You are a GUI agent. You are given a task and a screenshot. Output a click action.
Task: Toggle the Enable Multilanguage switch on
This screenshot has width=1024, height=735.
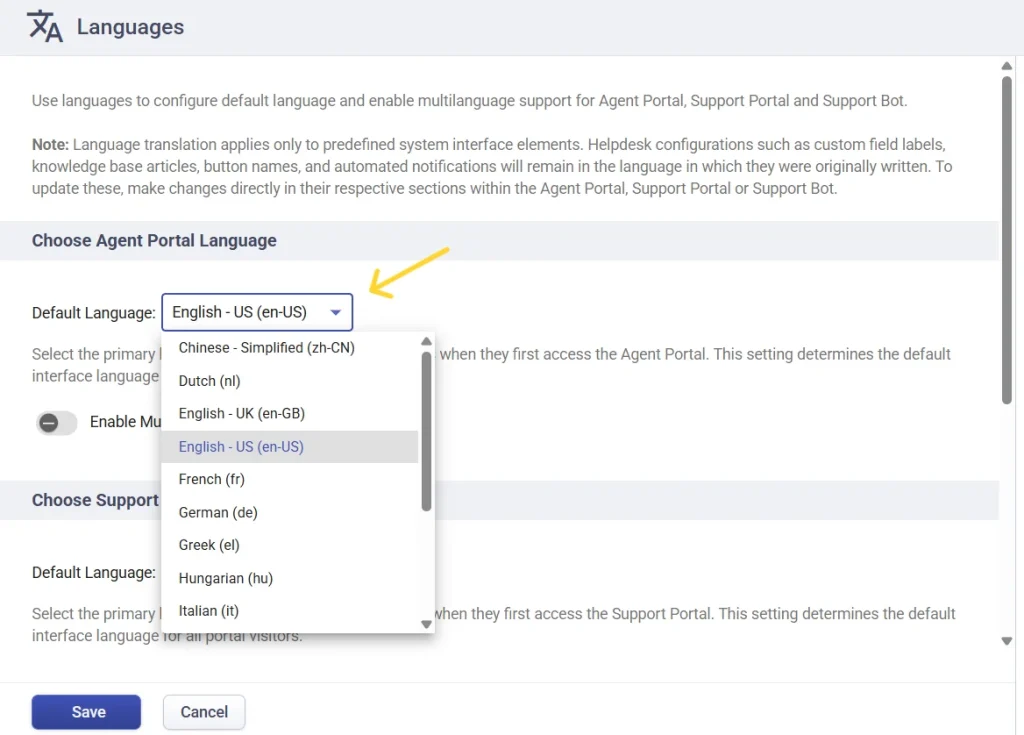point(56,423)
